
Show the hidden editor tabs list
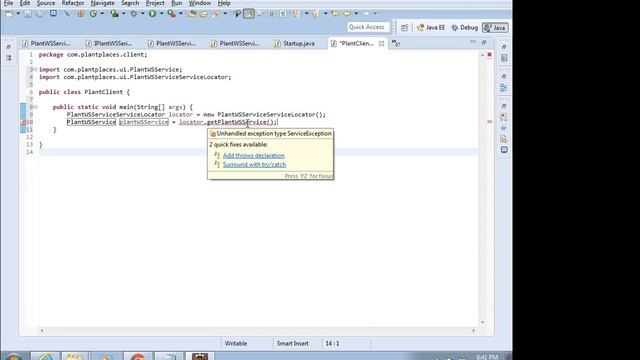point(396,43)
